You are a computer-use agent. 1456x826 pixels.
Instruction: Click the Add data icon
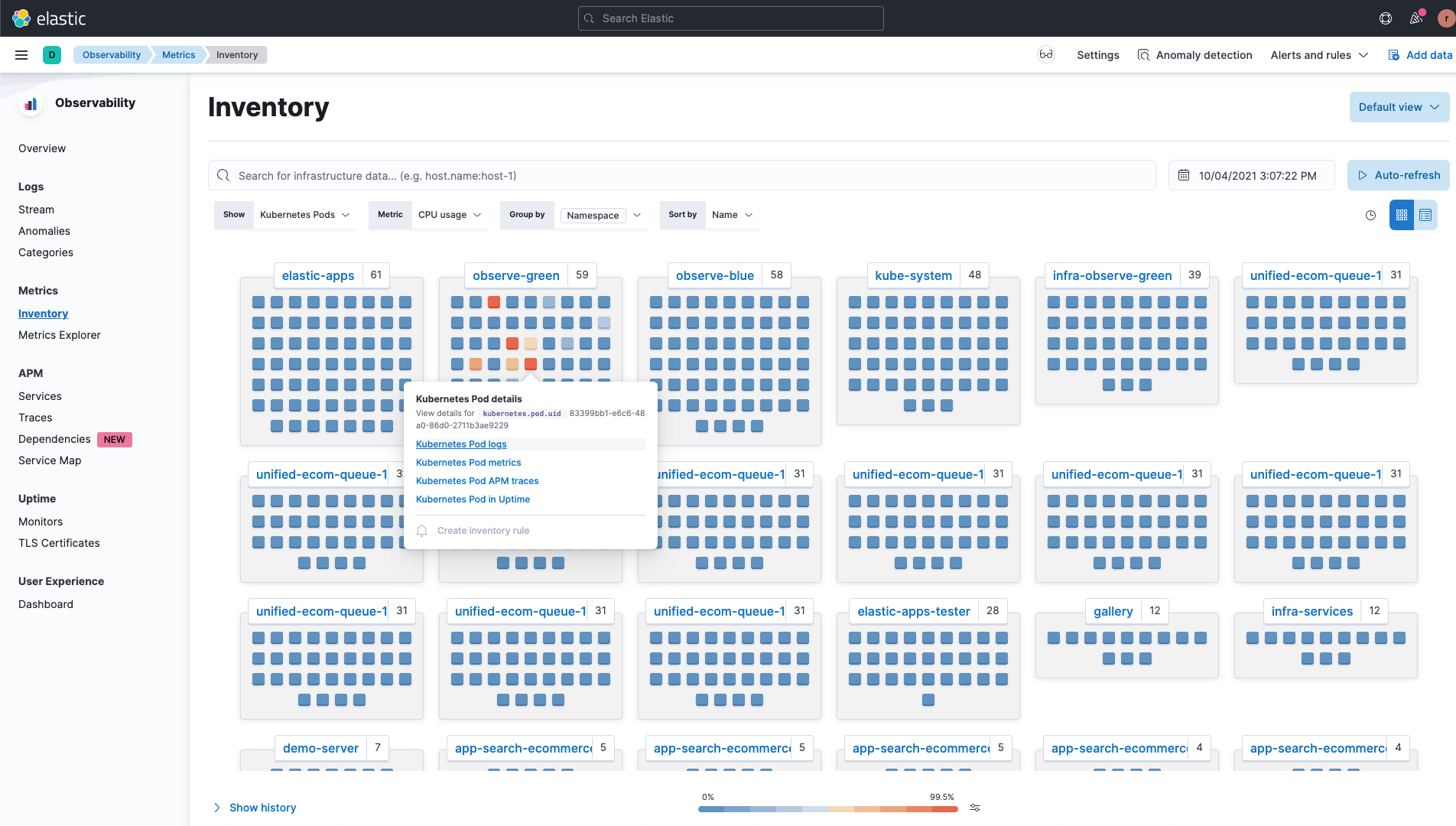tap(1394, 55)
